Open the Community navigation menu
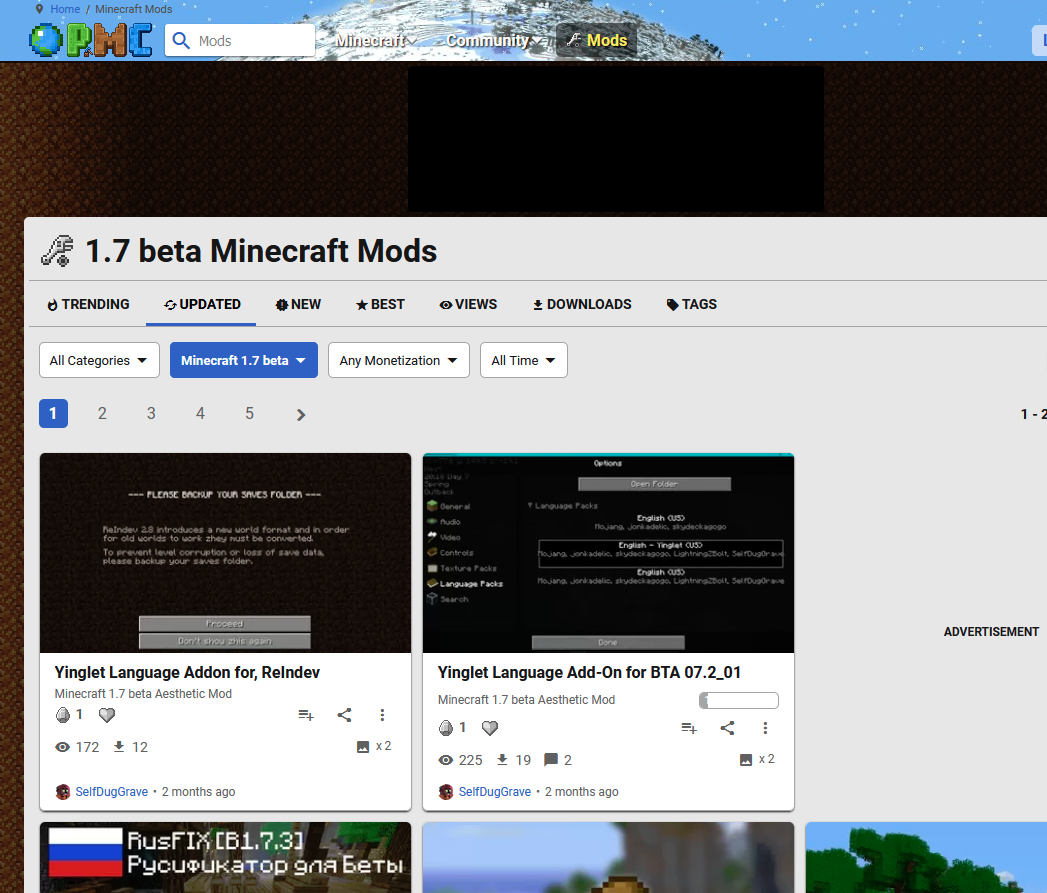 (x=494, y=41)
